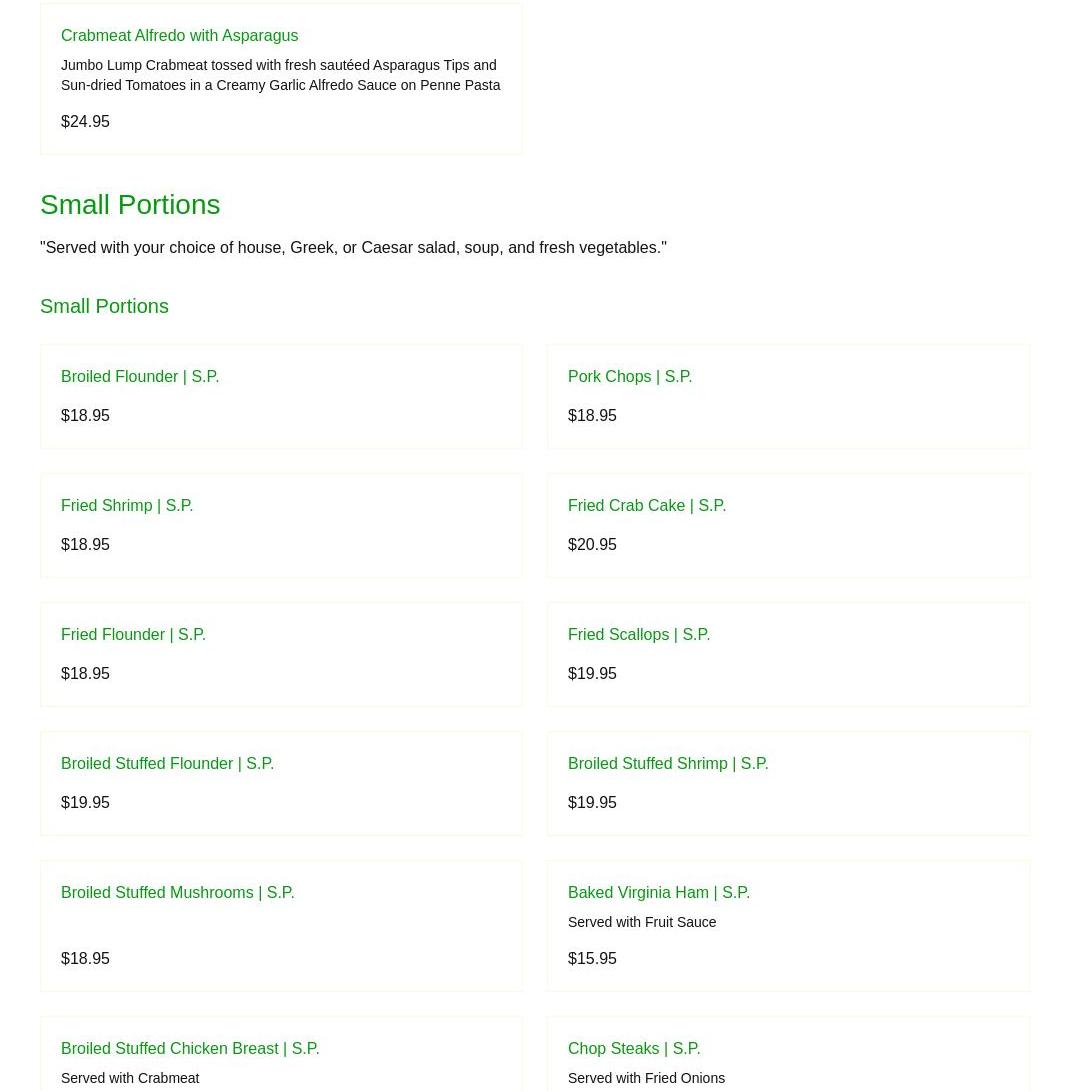Click the large Small Portions heading
This screenshot has height=1091, width=1070.
(130, 205)
